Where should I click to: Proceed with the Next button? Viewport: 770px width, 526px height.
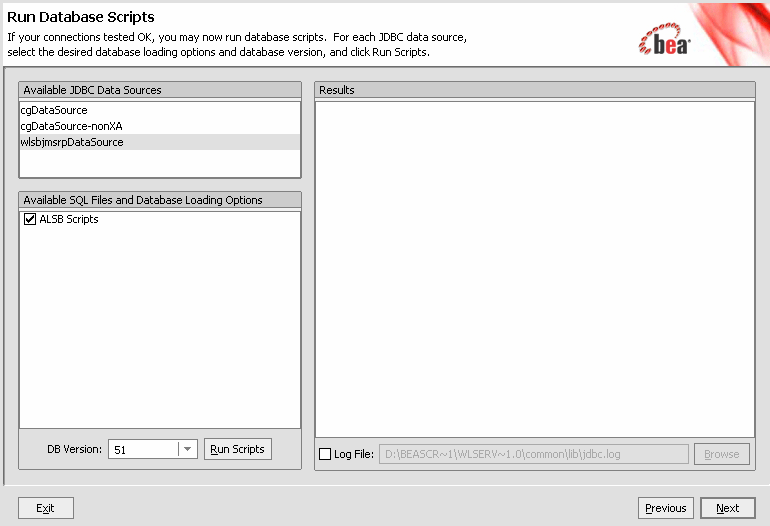(x=728, y=508)
